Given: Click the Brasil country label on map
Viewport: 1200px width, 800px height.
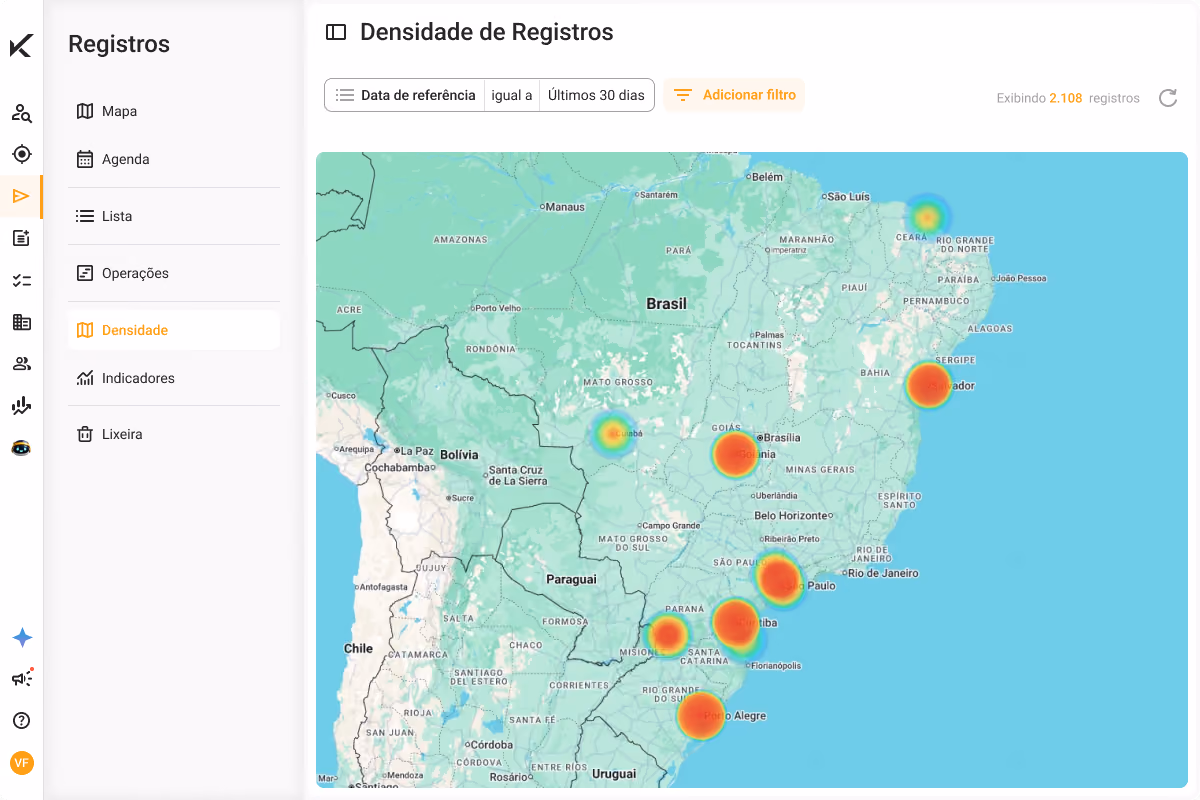Looking at the screenshot, I should 666,303.
